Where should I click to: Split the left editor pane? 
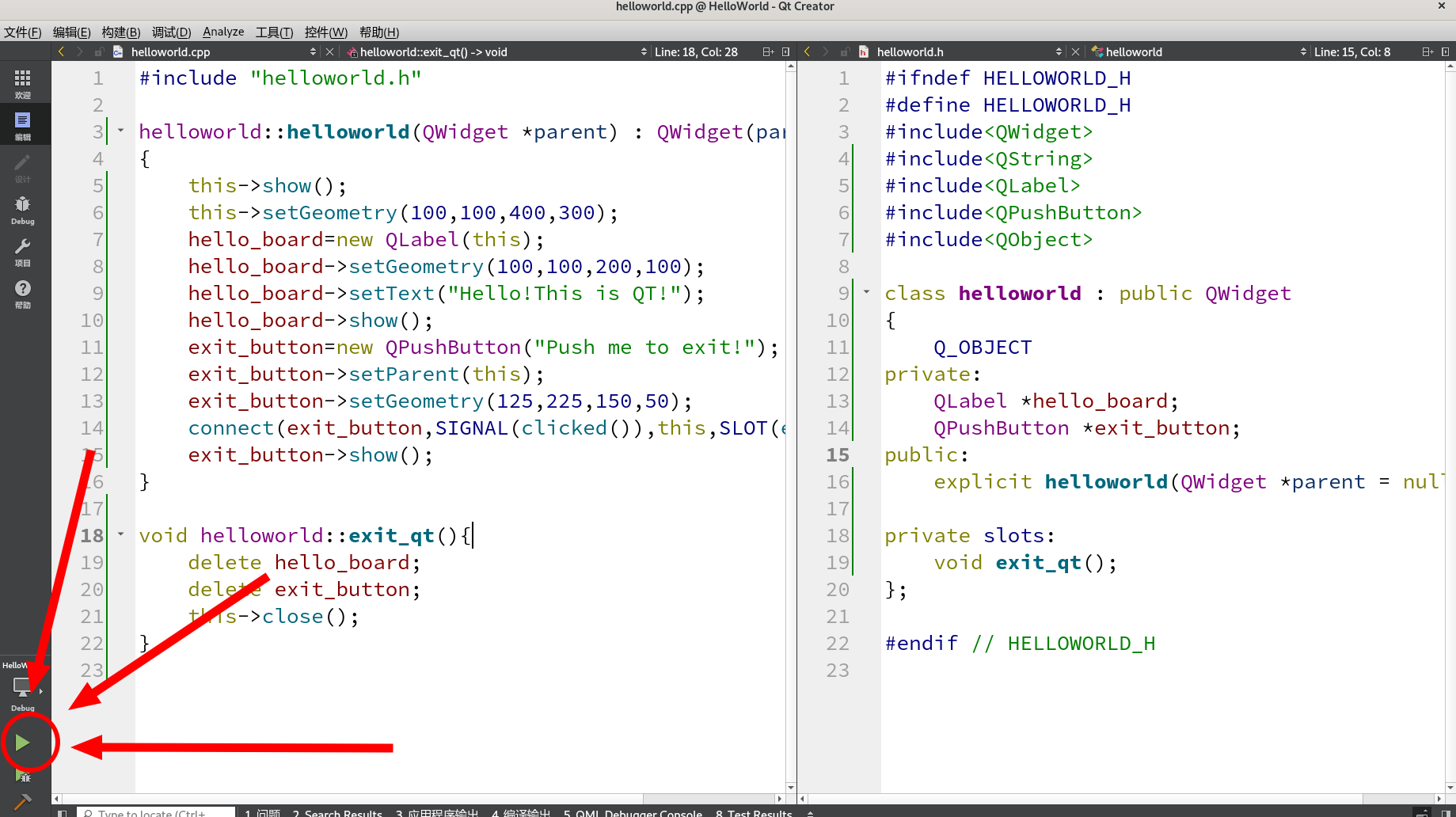coord(768,51)
